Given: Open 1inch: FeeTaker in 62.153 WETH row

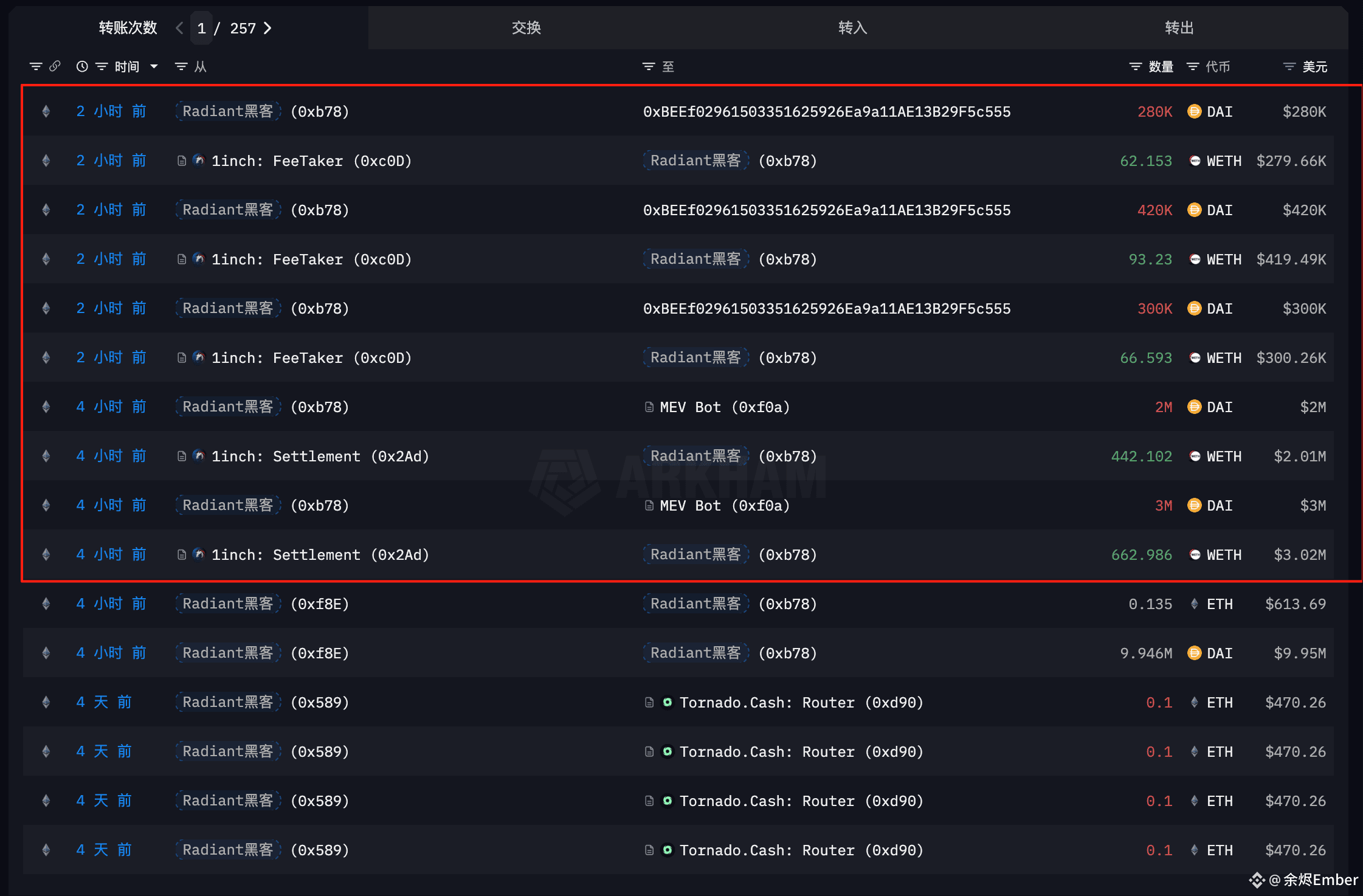Looking at the screenshot, I should [x=311, y=161].
